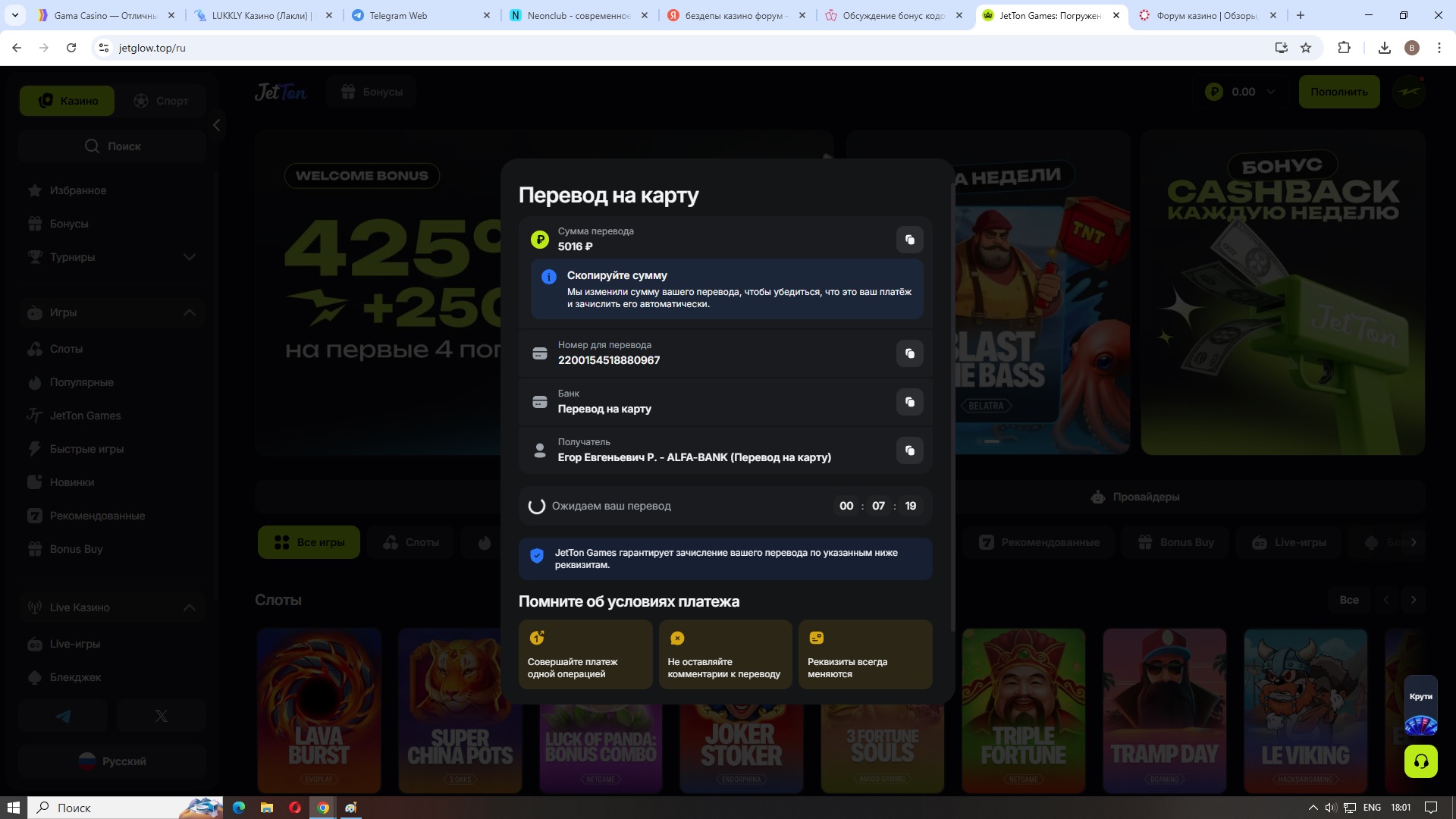Copy the bank name field
Viewport: 1456px width, 819px height.
pyautogui.click(x=909, y=402)
